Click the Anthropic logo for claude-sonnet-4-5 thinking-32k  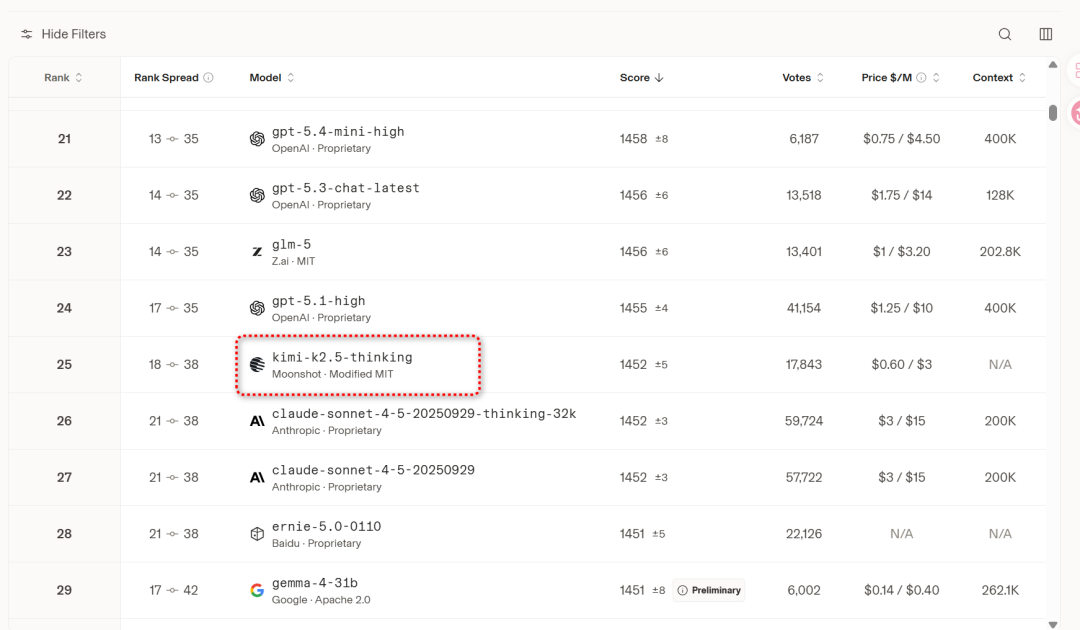(x=257, y=421)
